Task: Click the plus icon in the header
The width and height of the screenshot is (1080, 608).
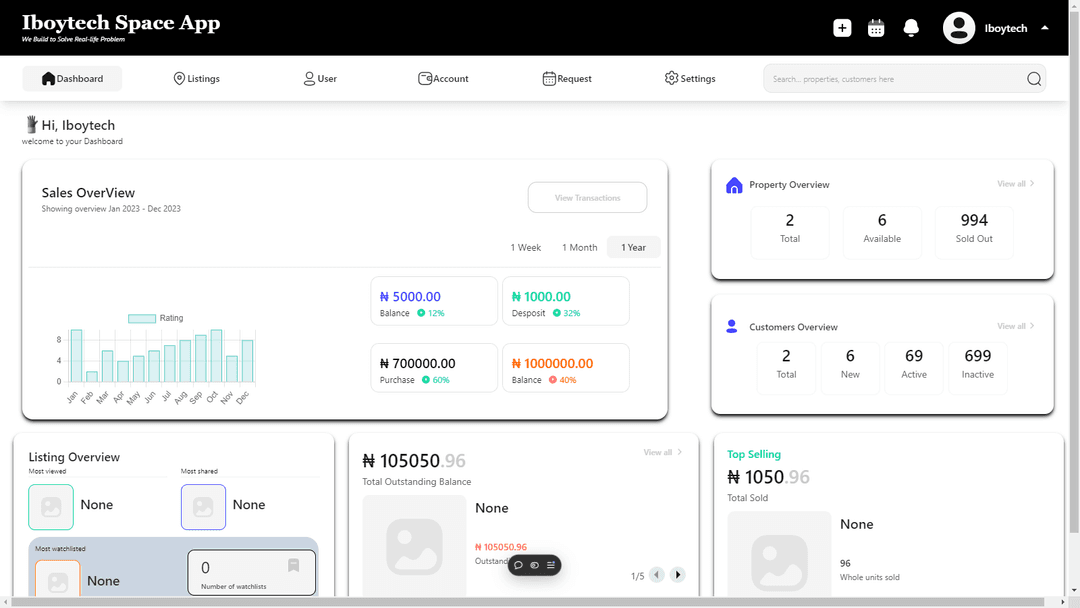Action: tap(842, 28)
